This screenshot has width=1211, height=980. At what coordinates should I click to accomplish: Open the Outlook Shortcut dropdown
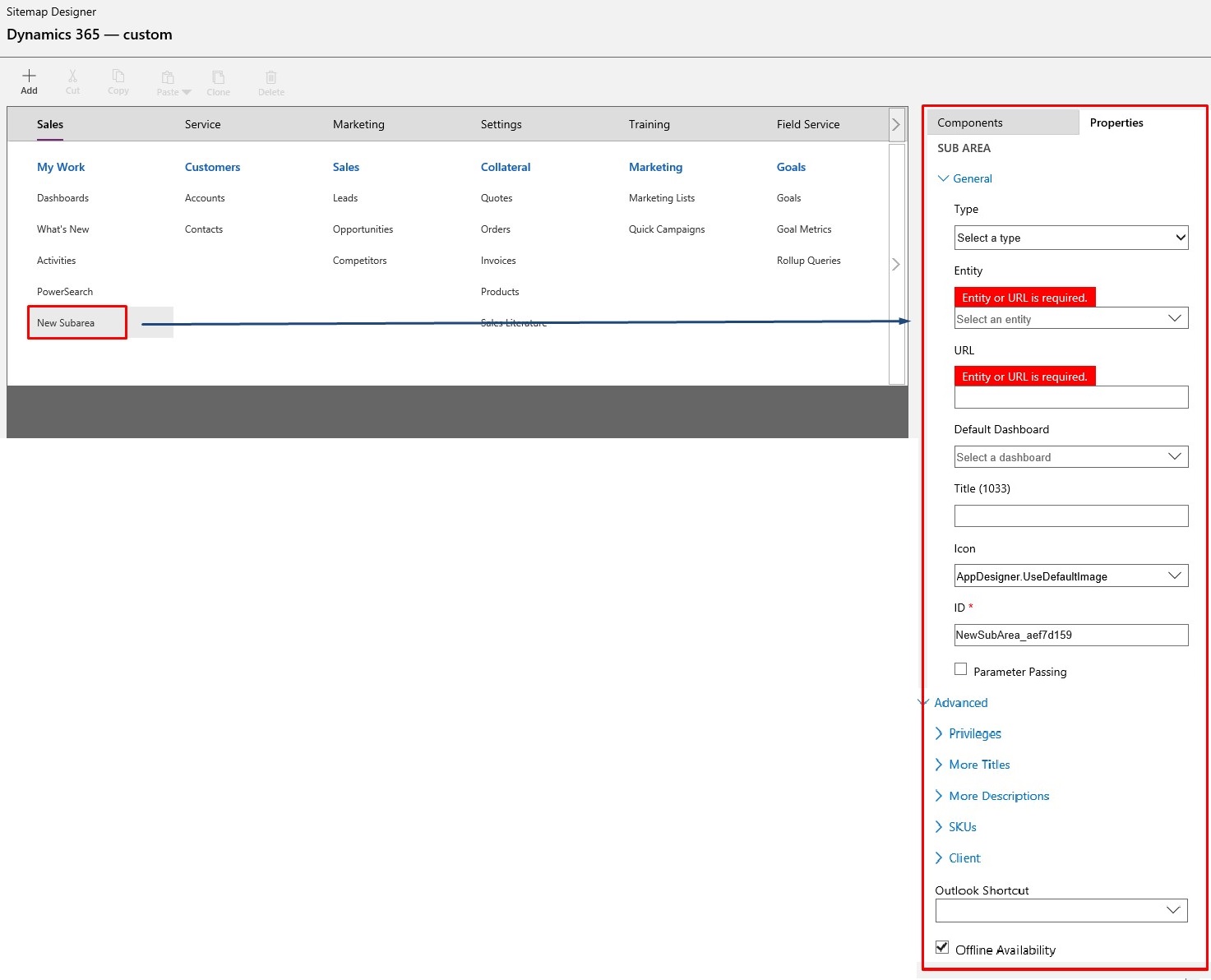(1061, 910)
